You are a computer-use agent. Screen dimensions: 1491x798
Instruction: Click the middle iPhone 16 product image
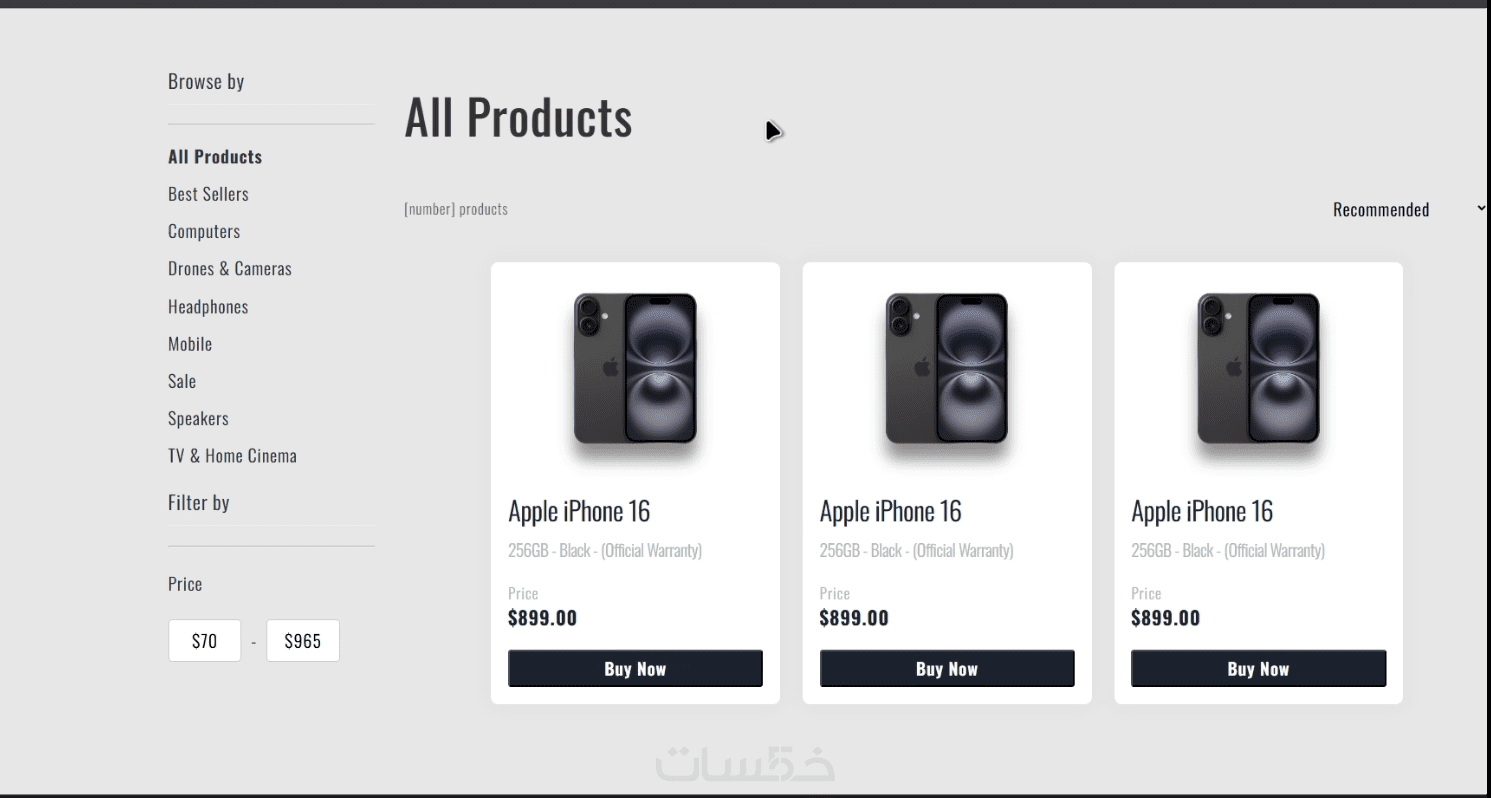pos(947,369)
